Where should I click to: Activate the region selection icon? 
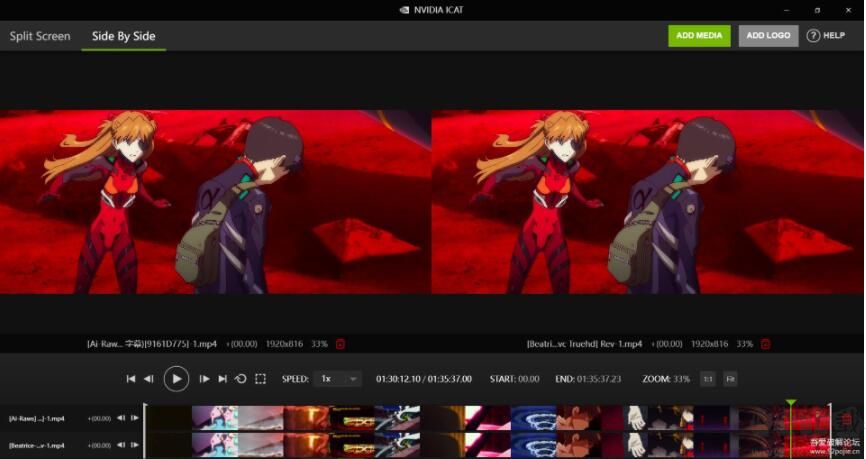click(260, 379)
